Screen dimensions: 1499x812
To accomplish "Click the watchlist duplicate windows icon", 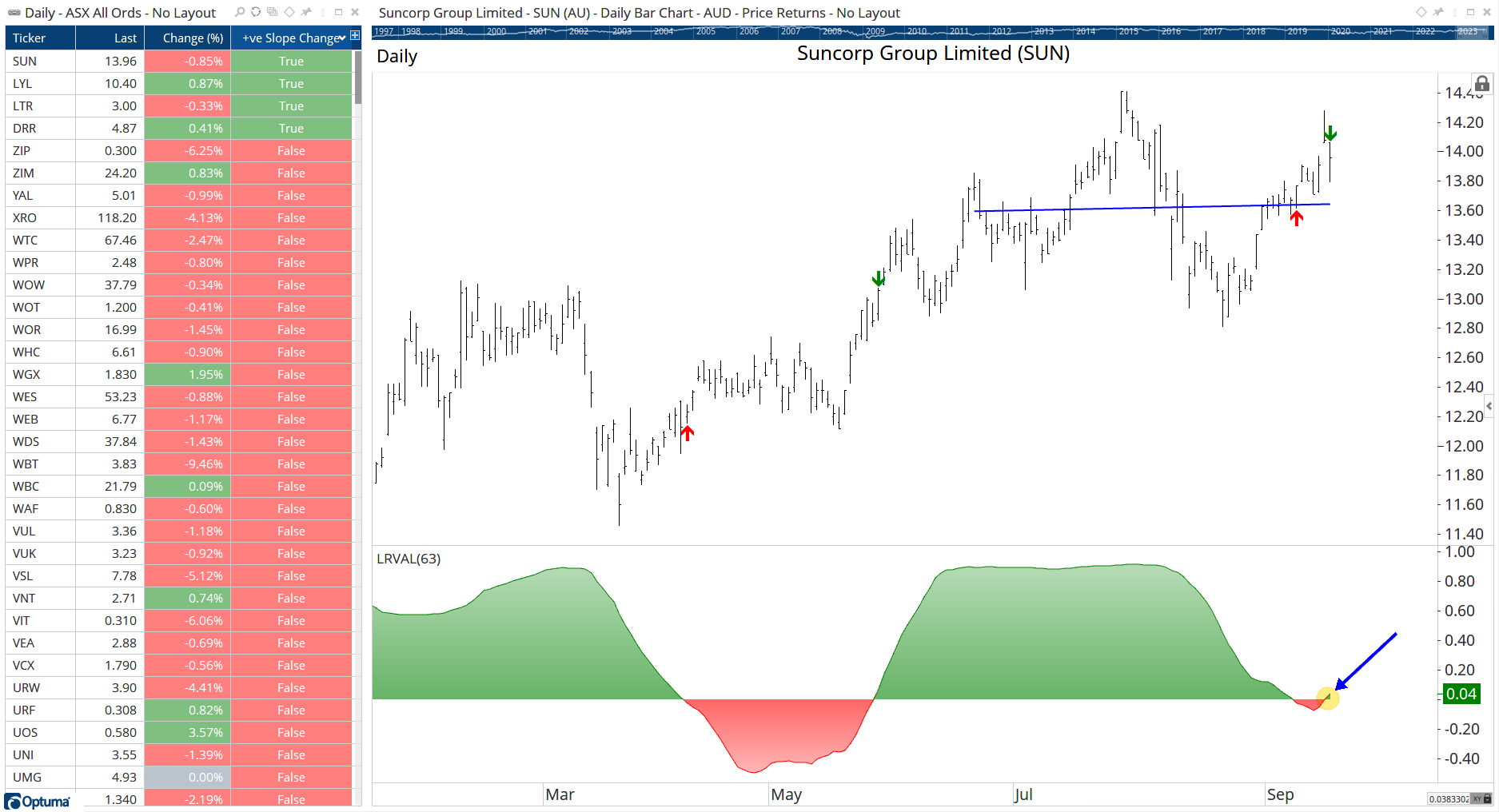I will pos(273,12).
